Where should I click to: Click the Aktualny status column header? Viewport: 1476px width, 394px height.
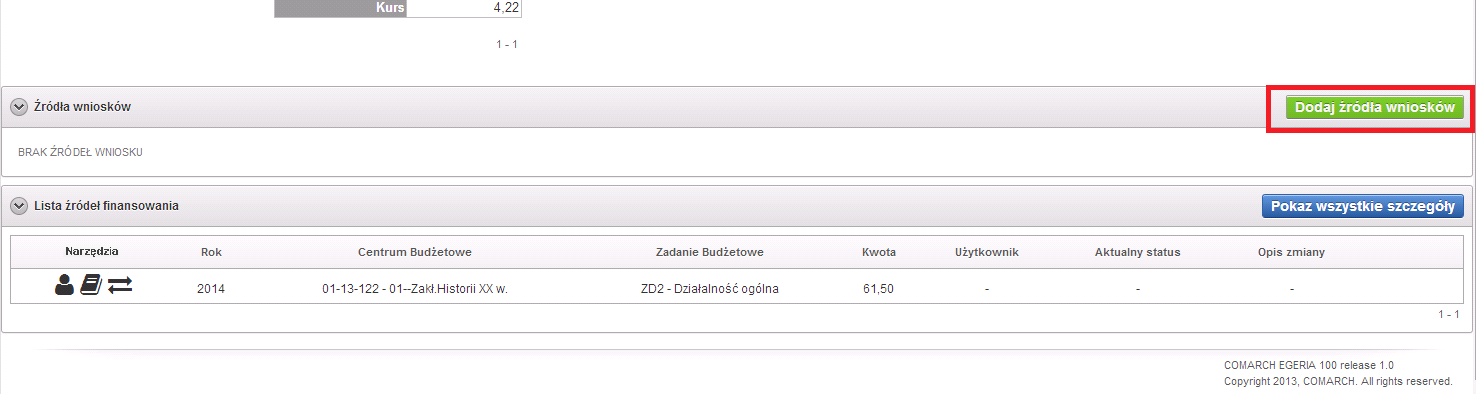pyautogui.click(x=1138, y=252)
